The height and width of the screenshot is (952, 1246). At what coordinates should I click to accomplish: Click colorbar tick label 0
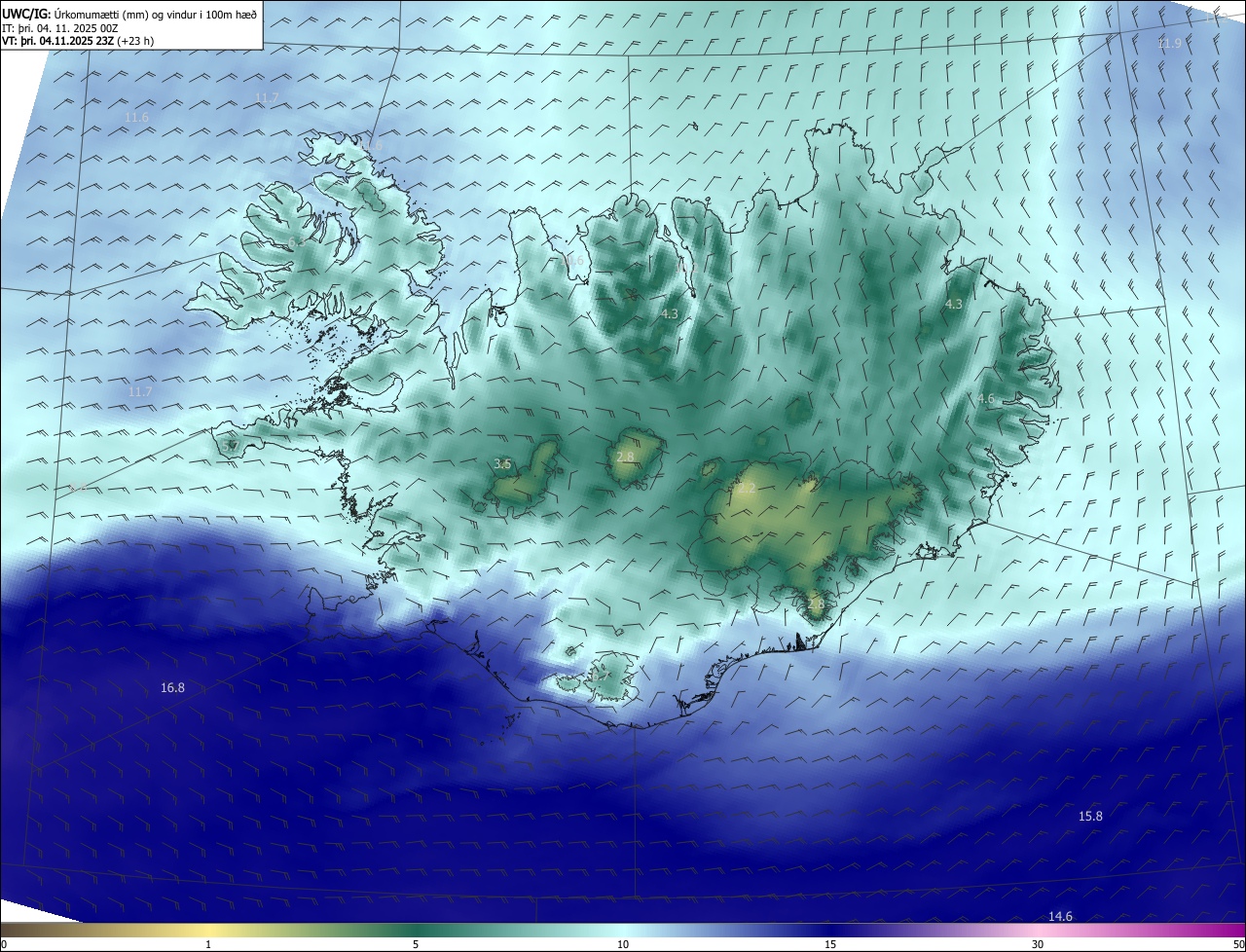4,944
